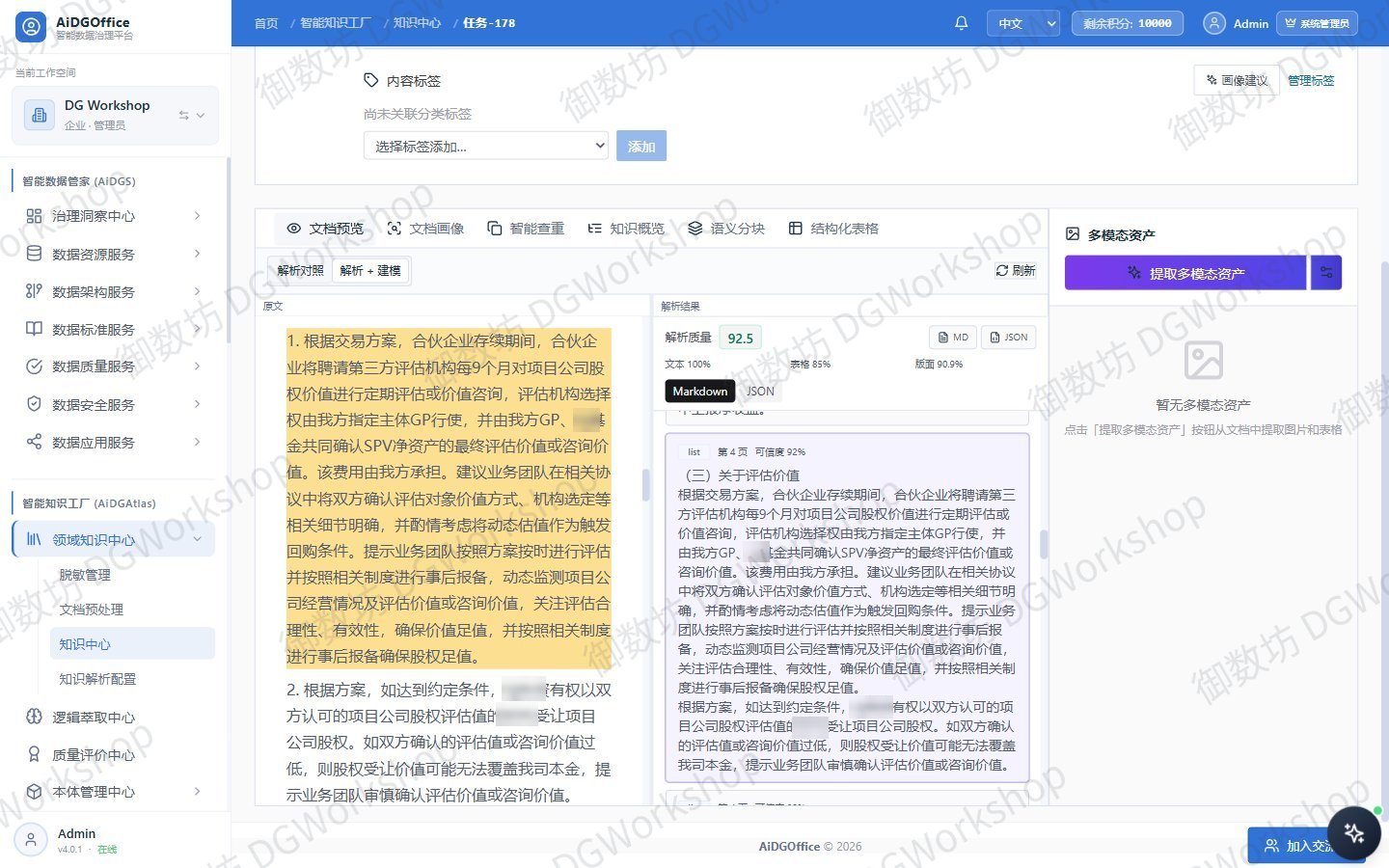Switch to 解析对照 view mode
This screenshot has height=868, width=1389.
300,271
